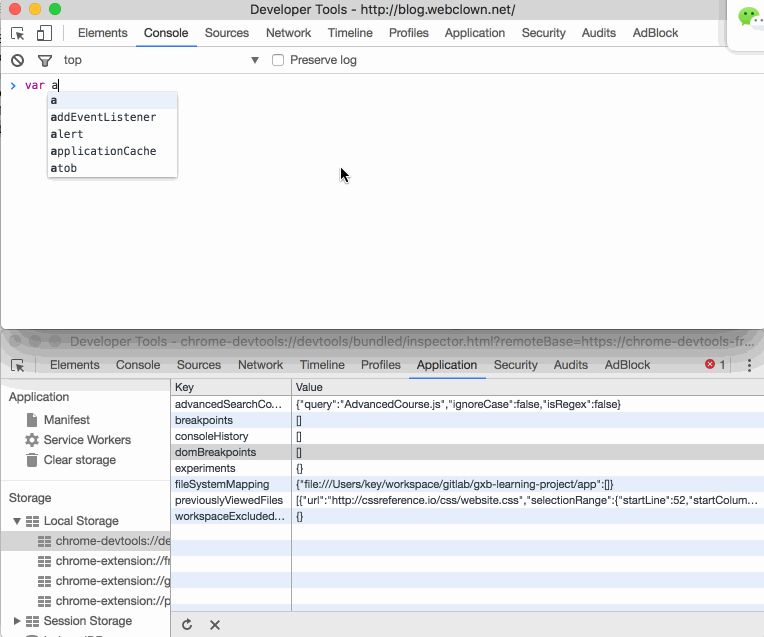Screen dimensions: 764x637
Task: Choose 'alert' autocomplete suggestion
Action: click(x=113, y=134)
